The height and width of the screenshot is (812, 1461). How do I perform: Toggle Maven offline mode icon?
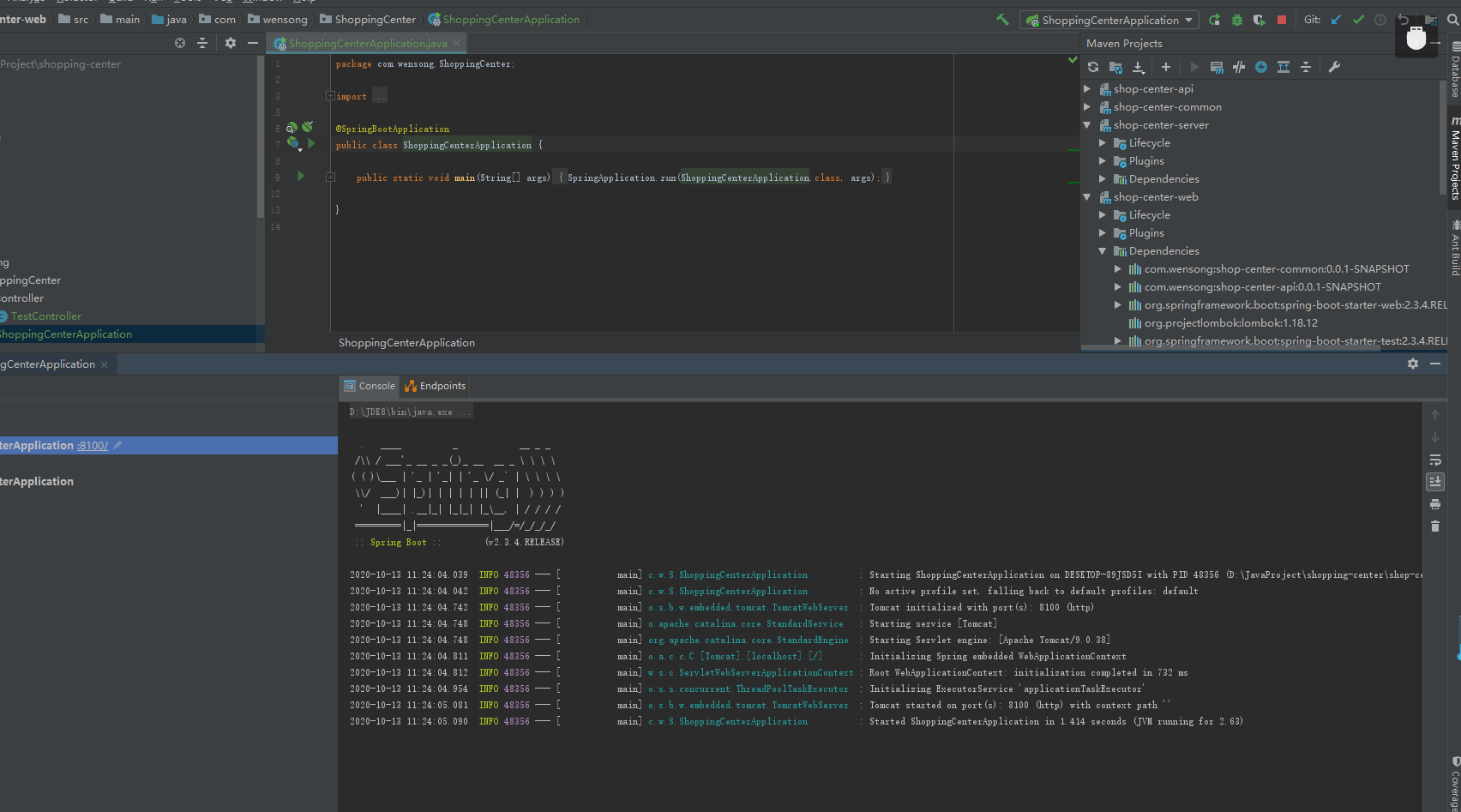pyautogui.click(x=1239, y=67)
